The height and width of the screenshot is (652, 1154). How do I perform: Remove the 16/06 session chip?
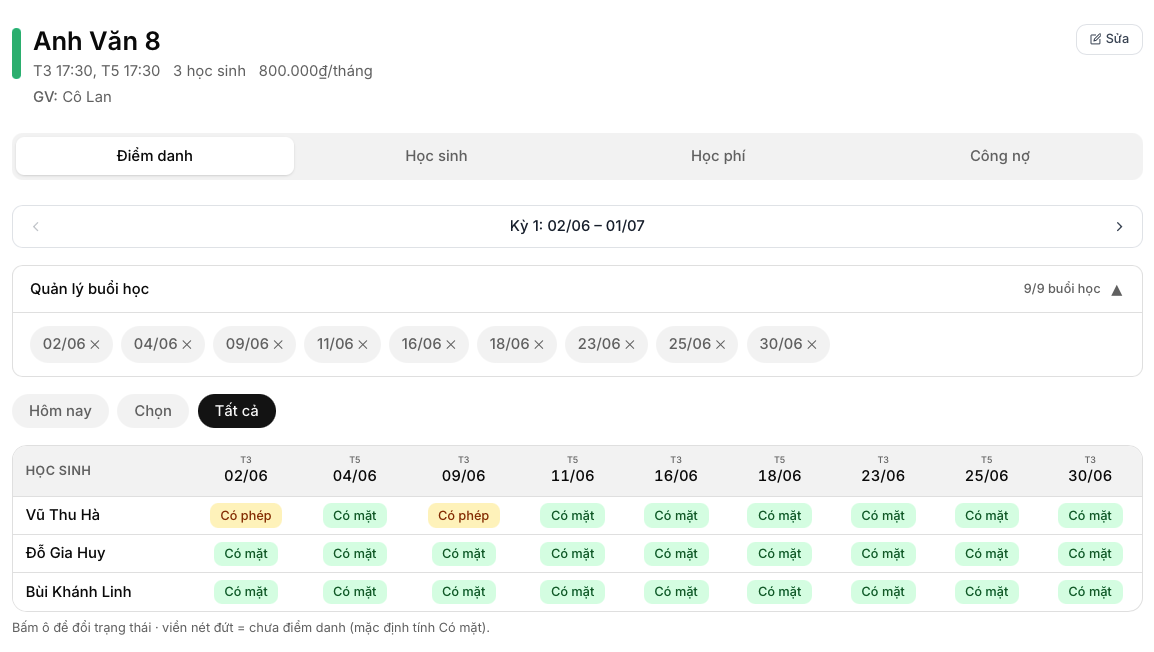coord(451,344)
